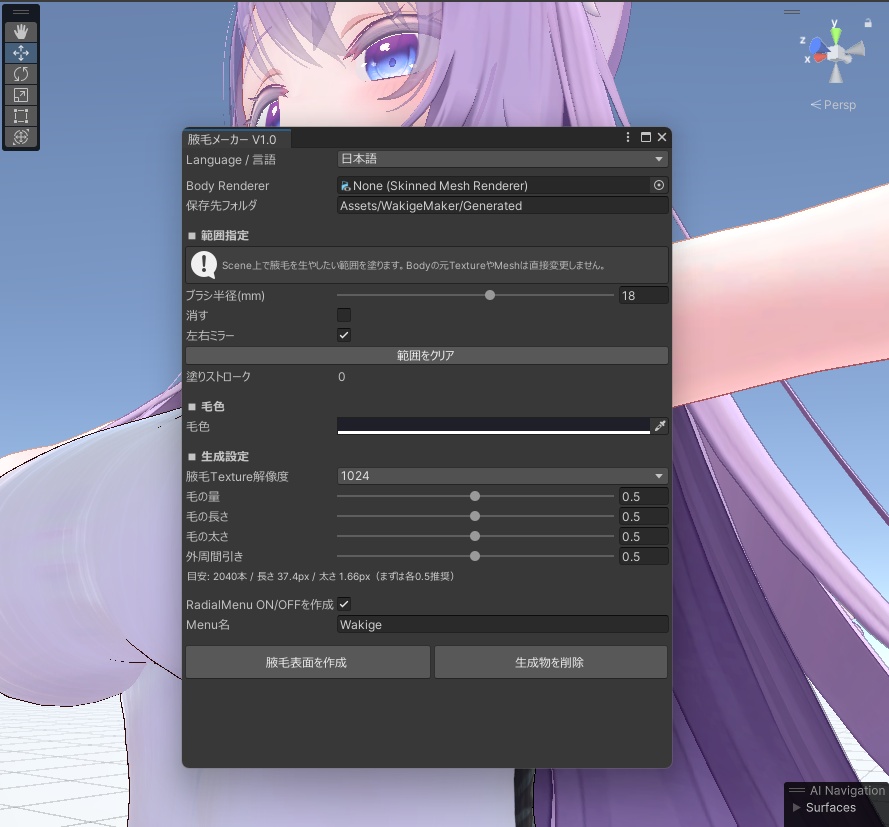
Task: Adjust the 外周間引き slider handle
Action: coord(475,557)
